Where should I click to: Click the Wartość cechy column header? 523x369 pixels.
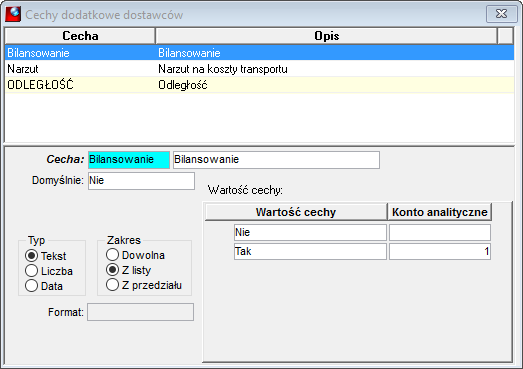pyautogui.click(x=296, y=212)
